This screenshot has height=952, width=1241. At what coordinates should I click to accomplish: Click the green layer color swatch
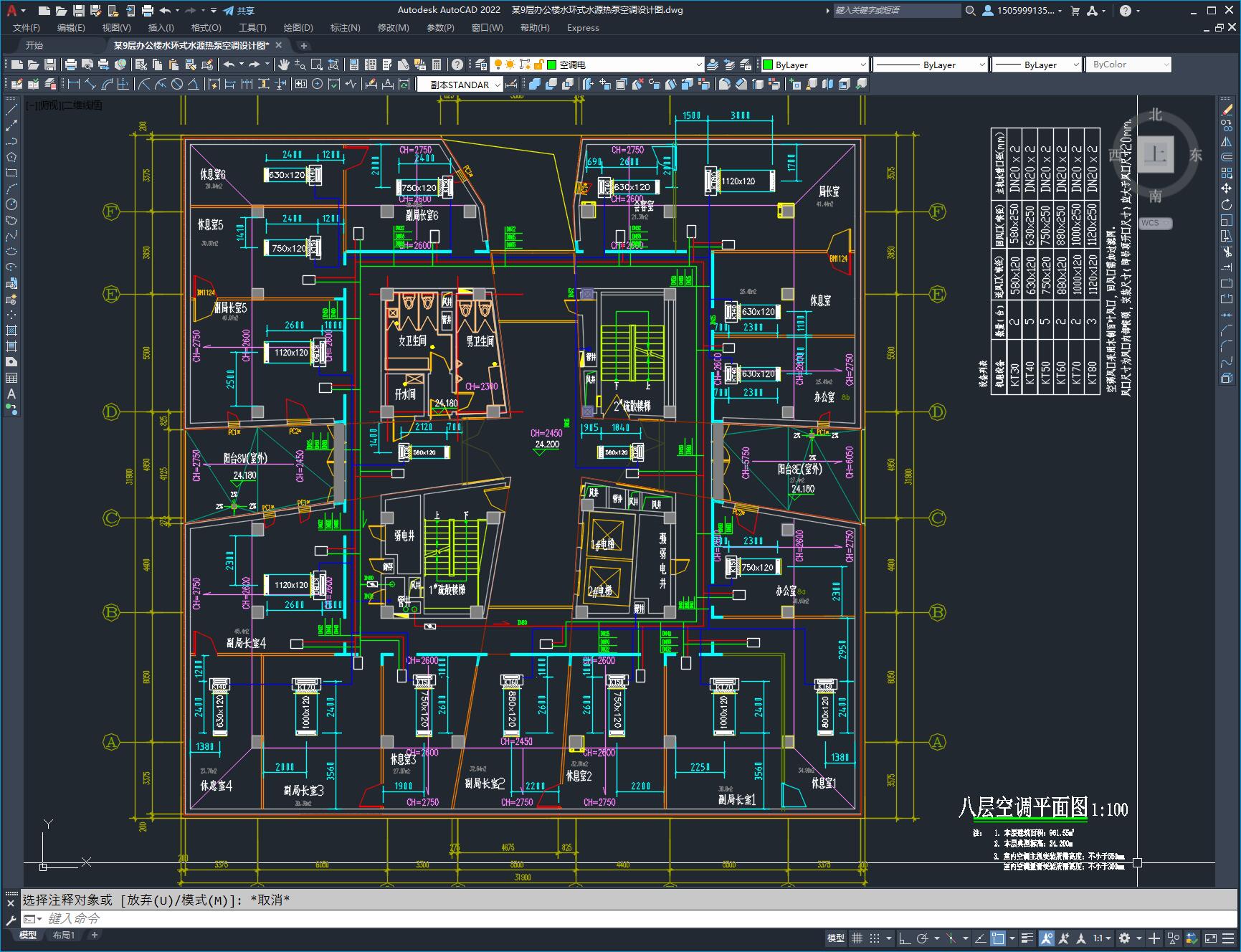551,65
